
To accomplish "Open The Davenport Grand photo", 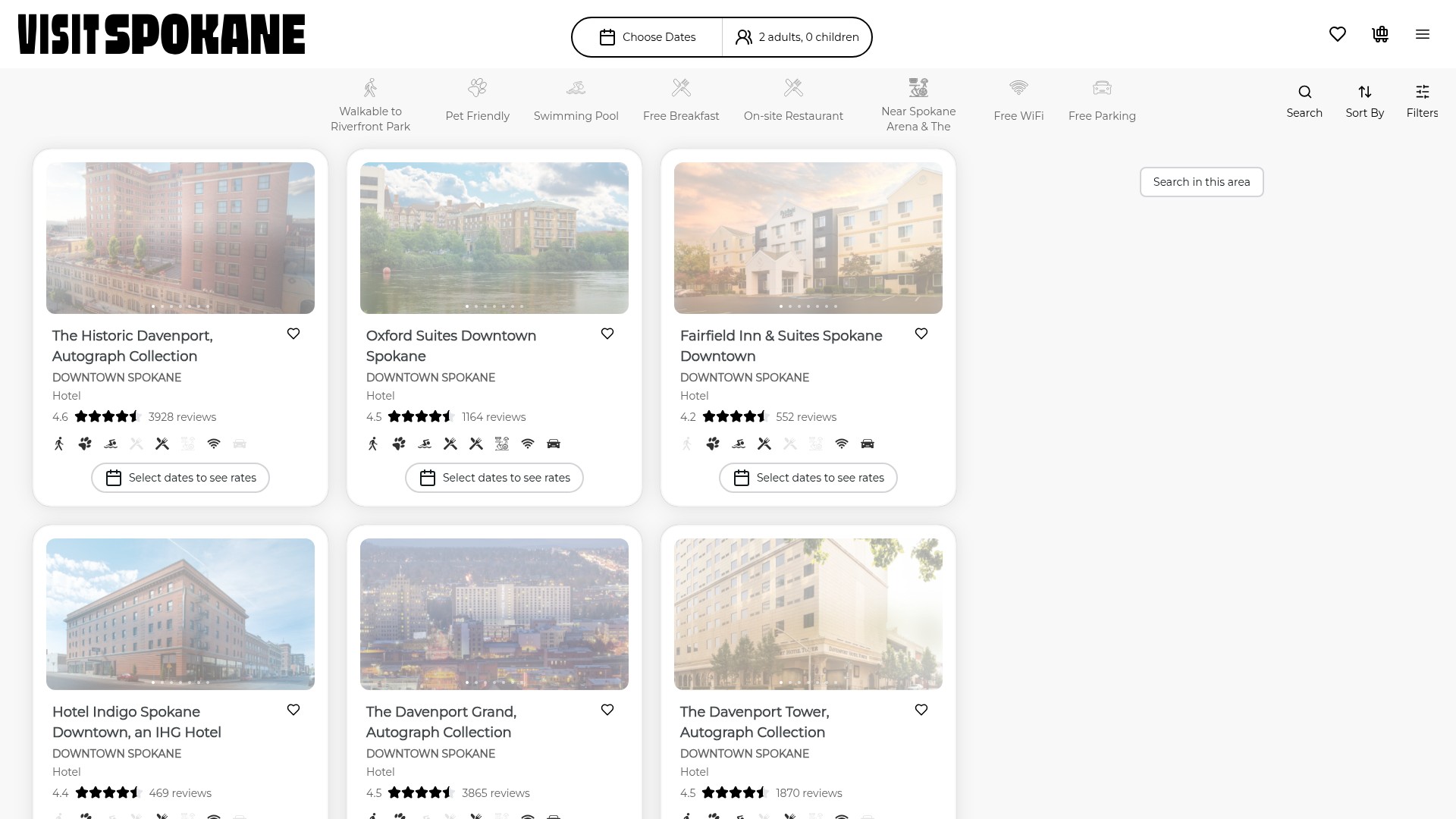I will pyautogui.click(x=494, y=614).
